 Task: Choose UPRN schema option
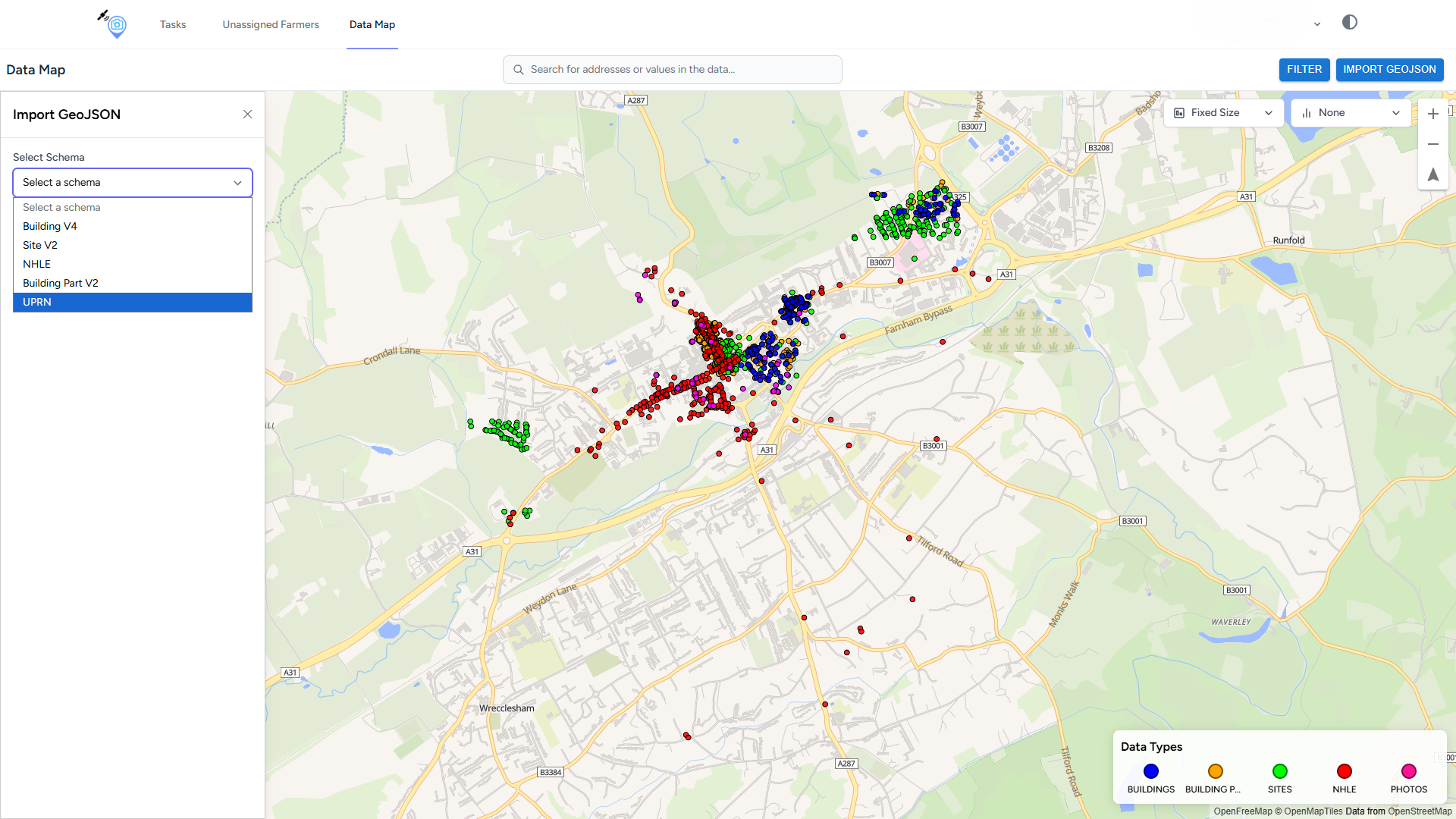tap(133, 303)
